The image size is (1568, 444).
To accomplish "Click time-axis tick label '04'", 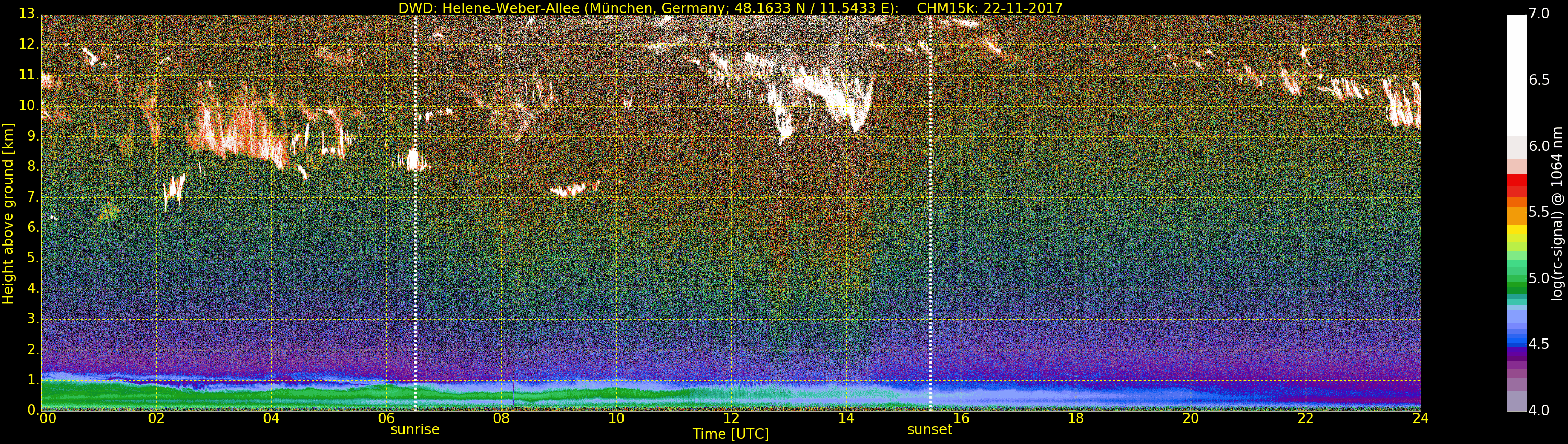I will pyautogui.click(x=271, y=418).
